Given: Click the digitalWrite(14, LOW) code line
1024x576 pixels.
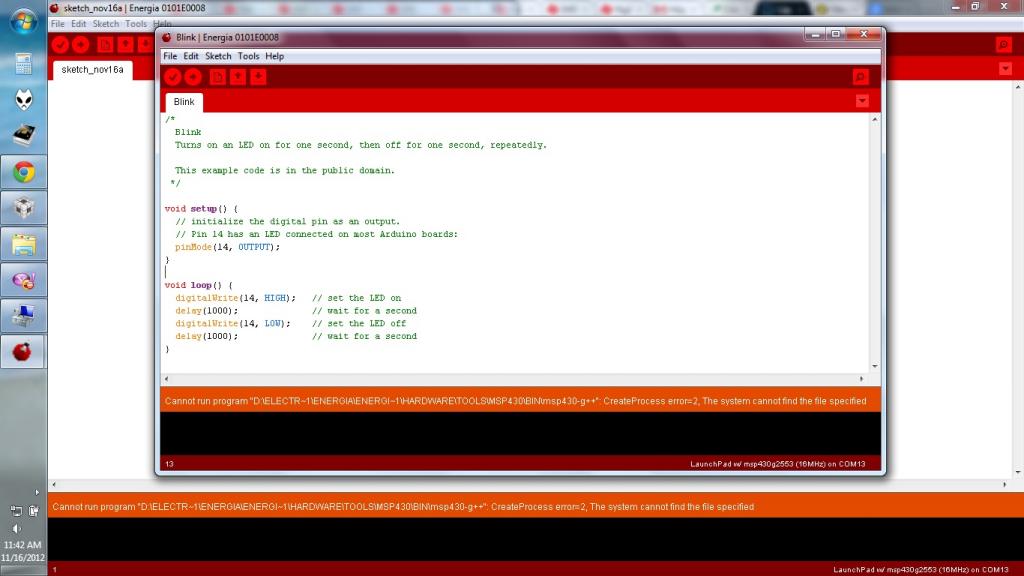Looking at the screenshot, I should tap(232, 323).
